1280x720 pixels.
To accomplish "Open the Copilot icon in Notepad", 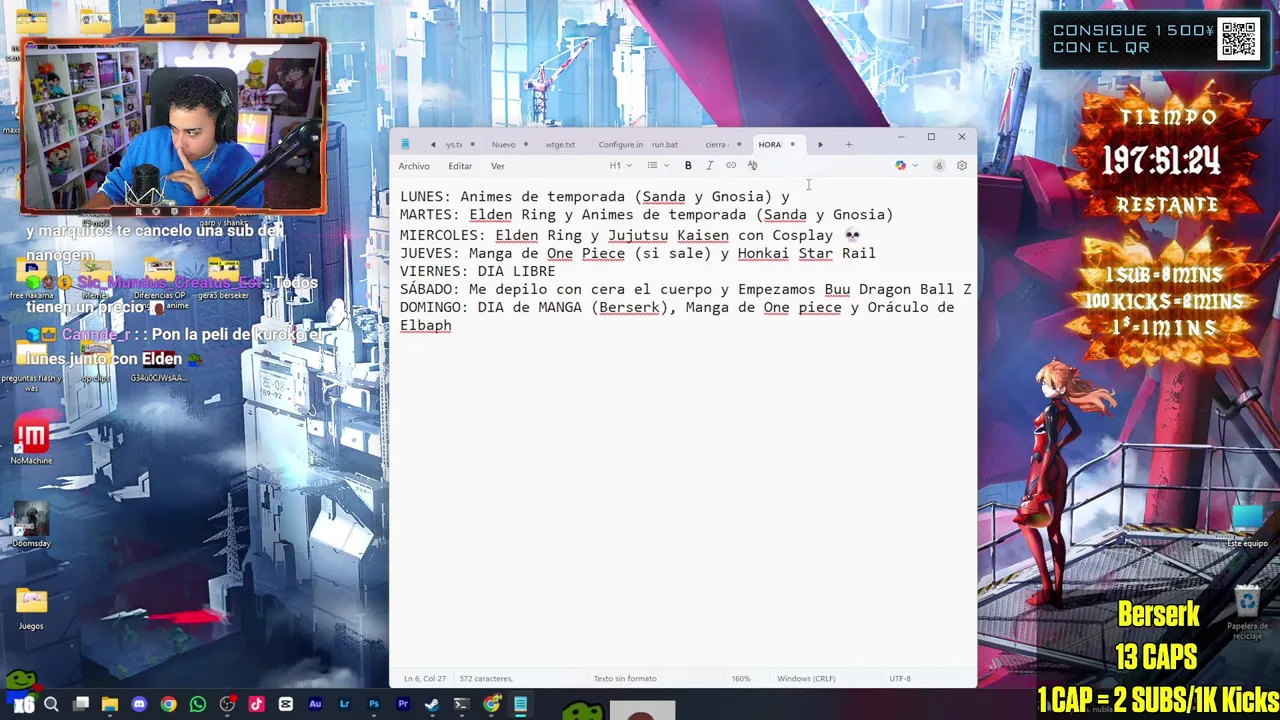I will tap(900, 166).
